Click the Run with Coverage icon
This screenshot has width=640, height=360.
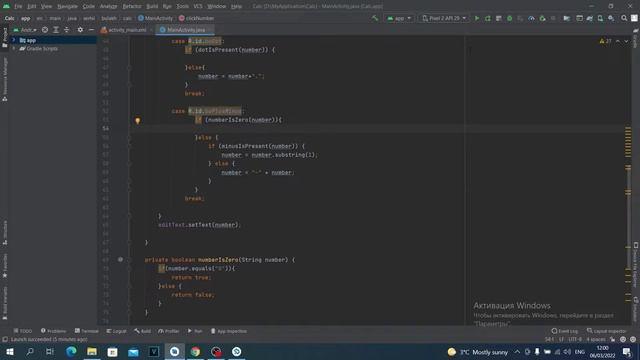(x=520, y=18)
